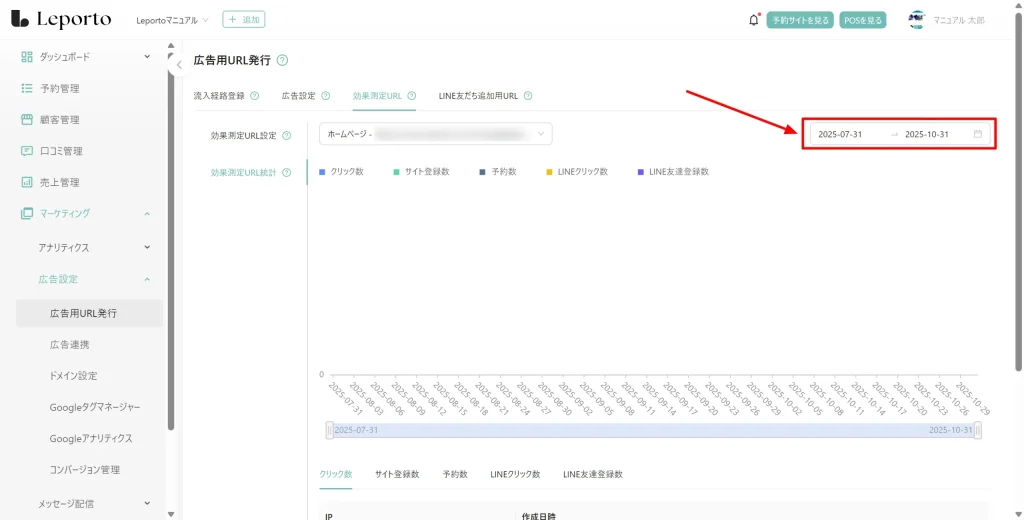Open the user avatar for マニュアル 太郎
Viewport: 1024px width, 520px height.
pyautogui.click(x=916, y=20)
